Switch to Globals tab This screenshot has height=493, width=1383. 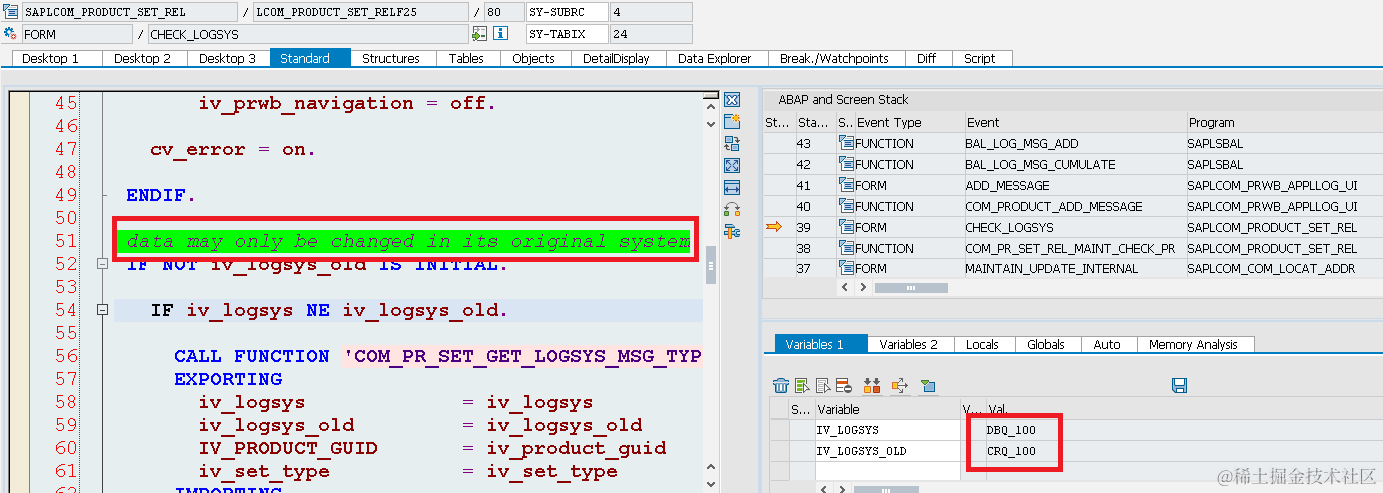[1046, 344]
